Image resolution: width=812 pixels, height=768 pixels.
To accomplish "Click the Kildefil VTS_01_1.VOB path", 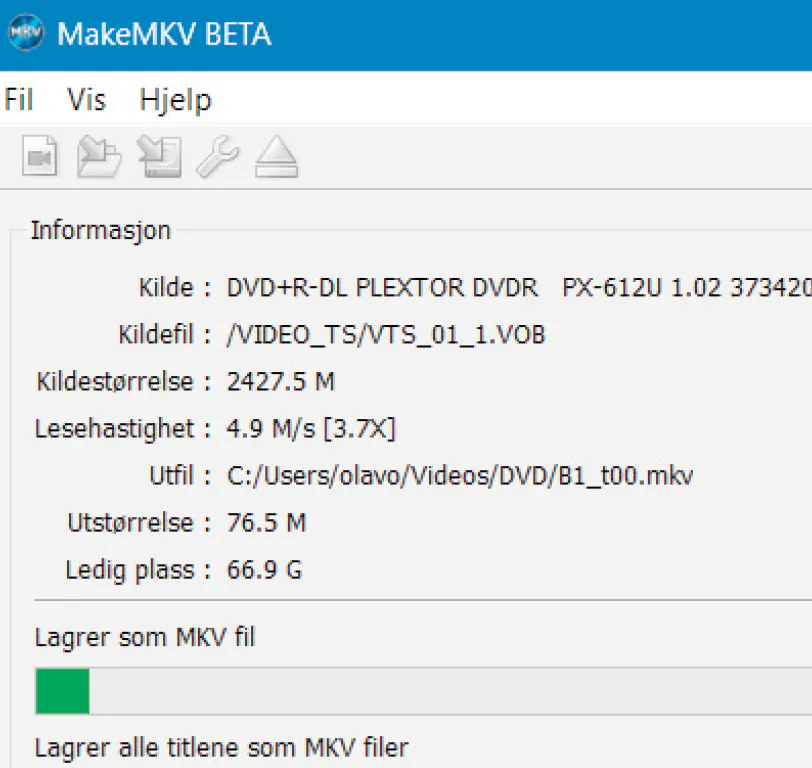I will [x=386, y=334].
